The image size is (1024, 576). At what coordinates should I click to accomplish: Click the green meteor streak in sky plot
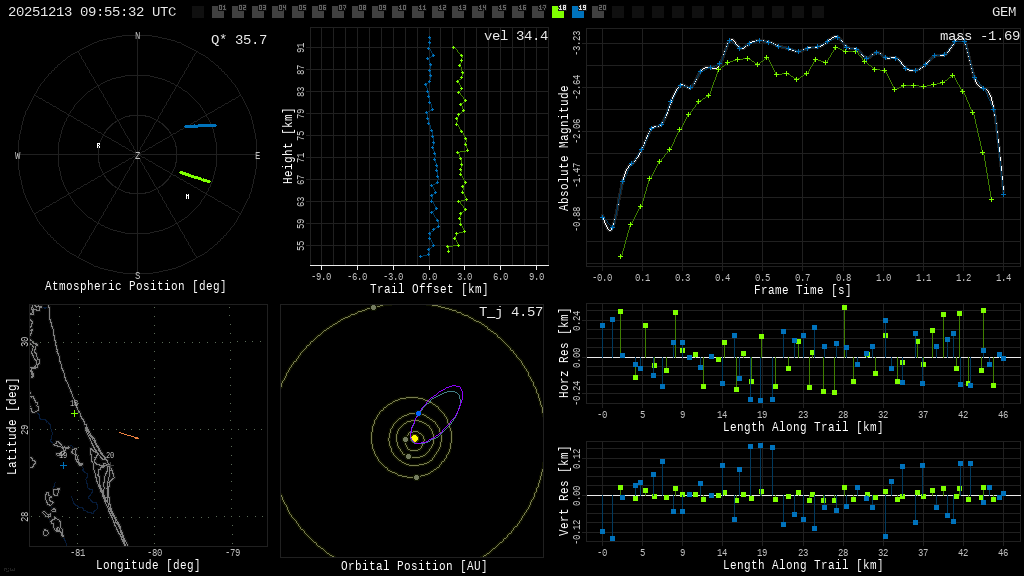coord(195,177)
